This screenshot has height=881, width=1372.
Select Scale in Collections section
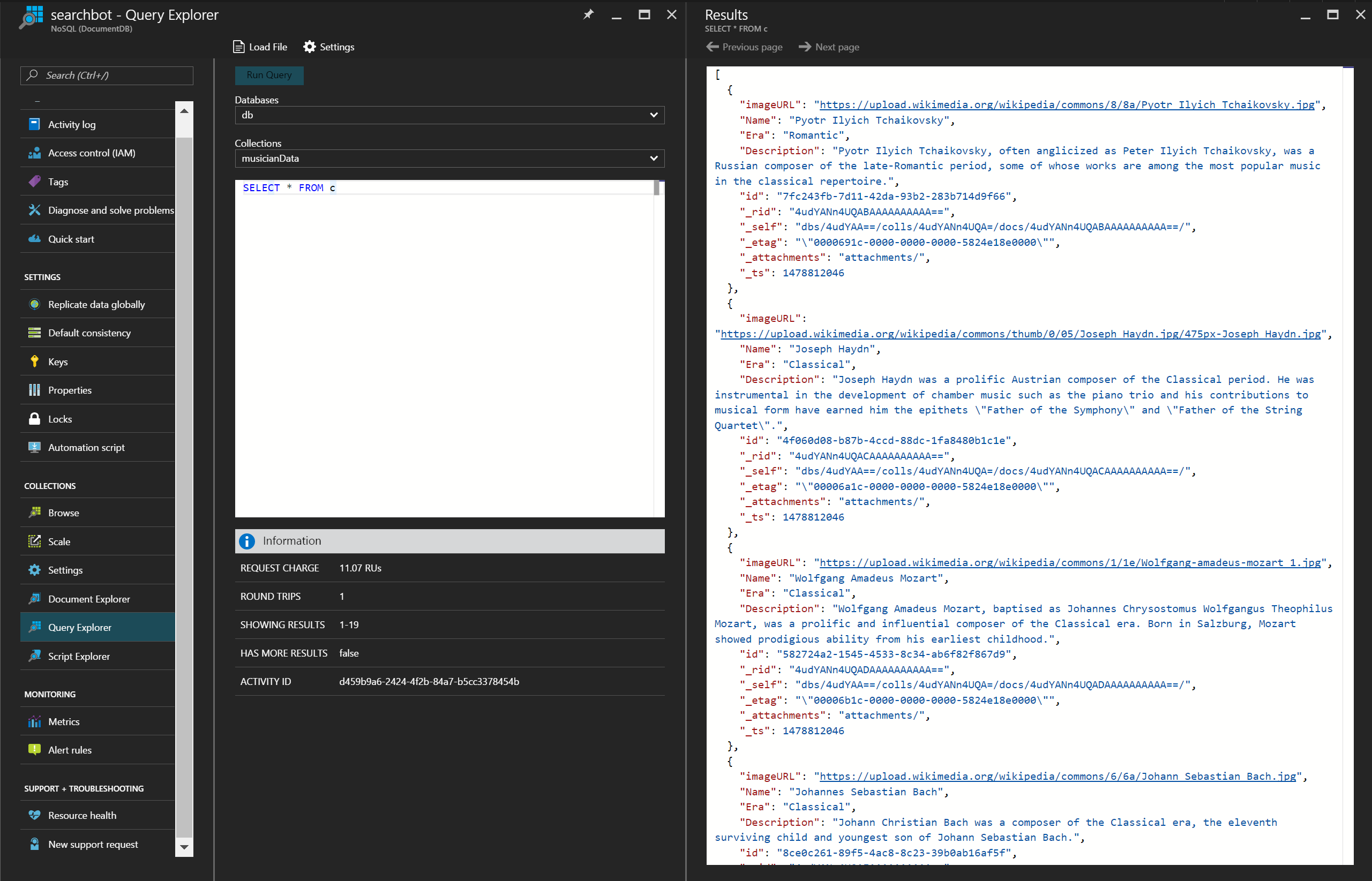pyautogui.click(x=59, y=541)
